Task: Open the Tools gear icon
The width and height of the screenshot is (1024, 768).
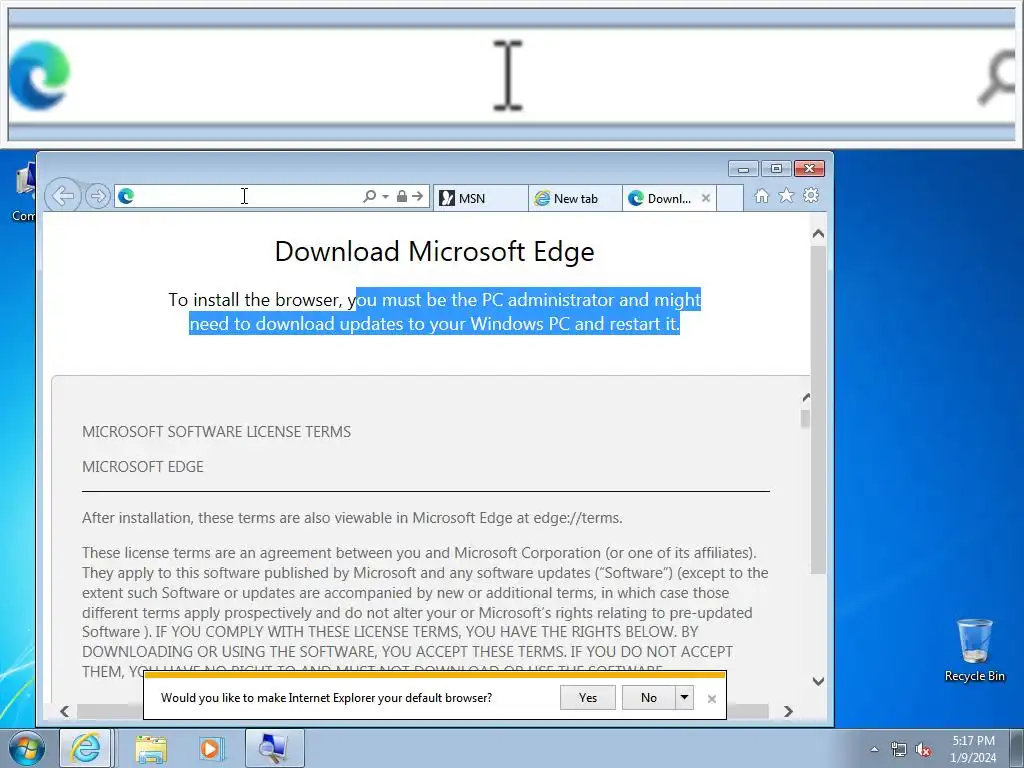Action: pos(811,195)
